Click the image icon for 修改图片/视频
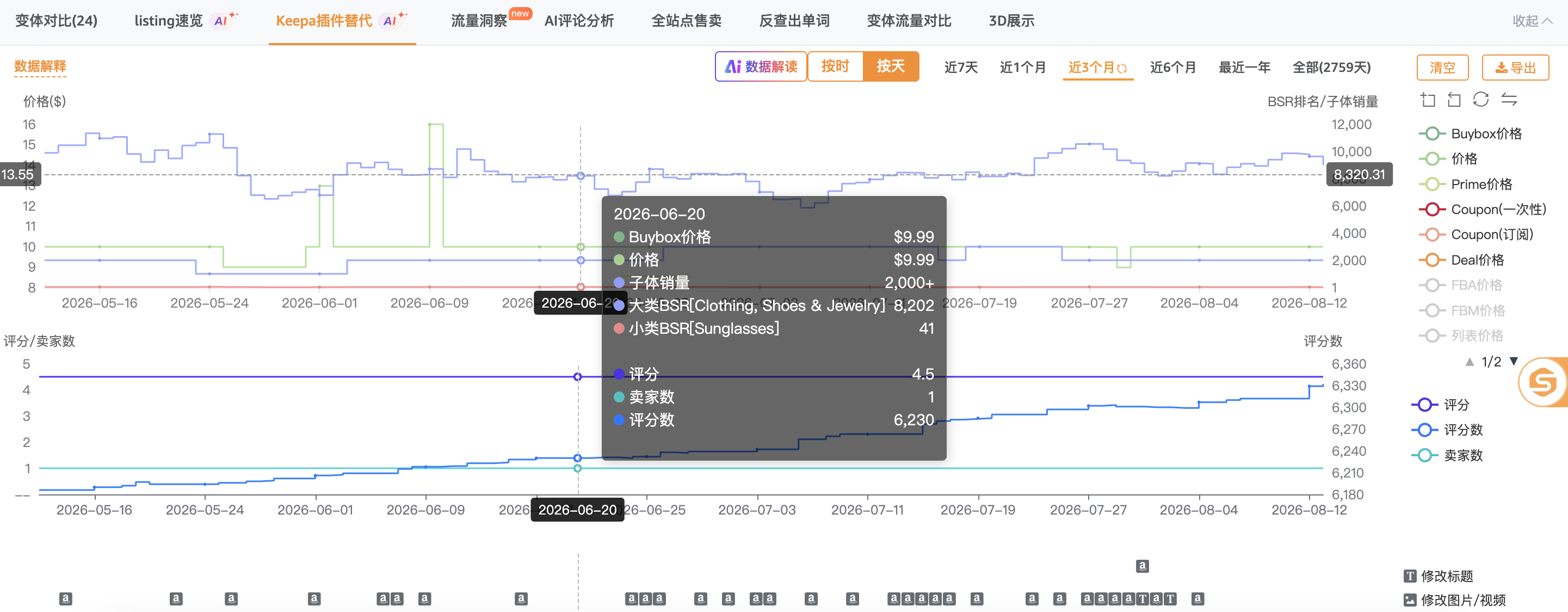Viewport: 1568px width, 612px height. click(x=1410, y=601)
